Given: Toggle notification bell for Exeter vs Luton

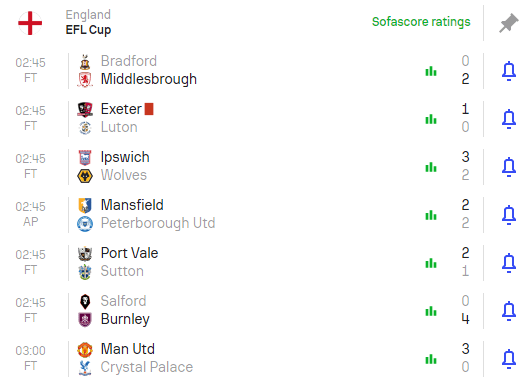Looking at the screenshot, I should [x=509, y=119].
